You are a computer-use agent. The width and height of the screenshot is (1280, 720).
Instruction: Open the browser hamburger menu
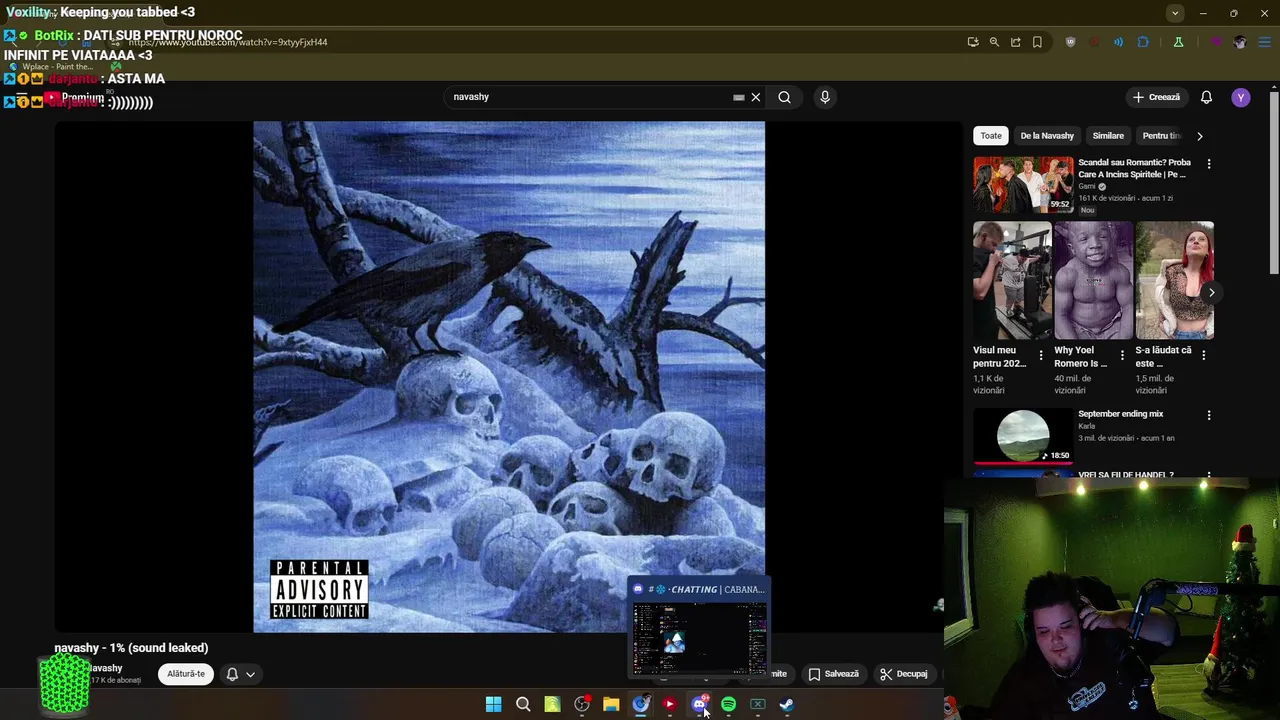click(1265, 42)
